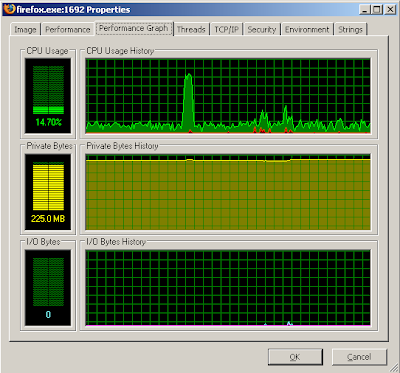
Task: Click inside the I/O Bytes History graph
Action: (228, 288)
